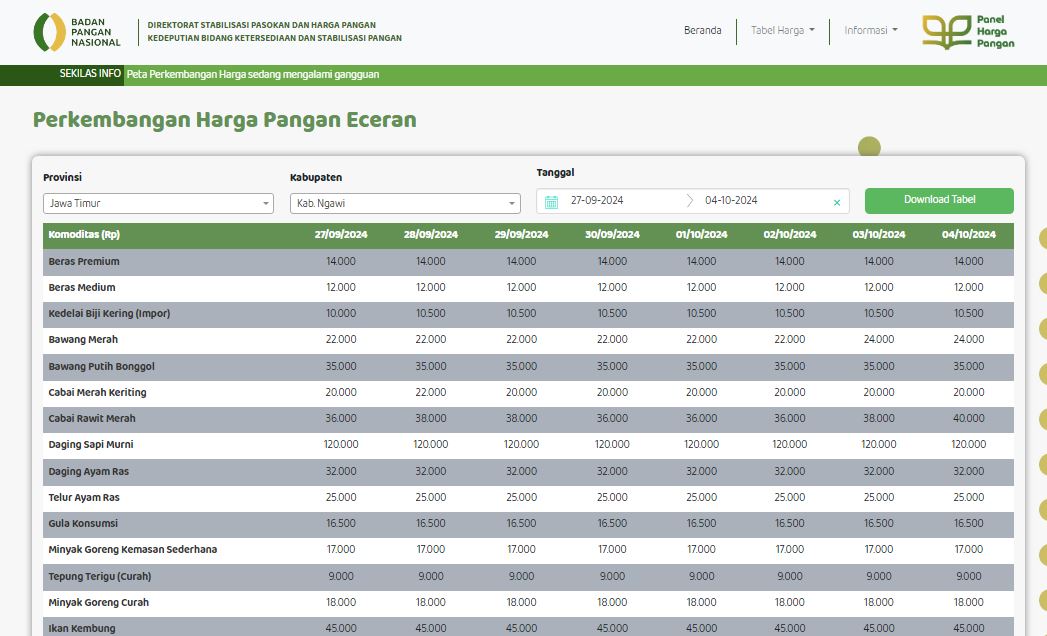
Task: Click the 04/10/2024 column header
Action: (968, 234)
